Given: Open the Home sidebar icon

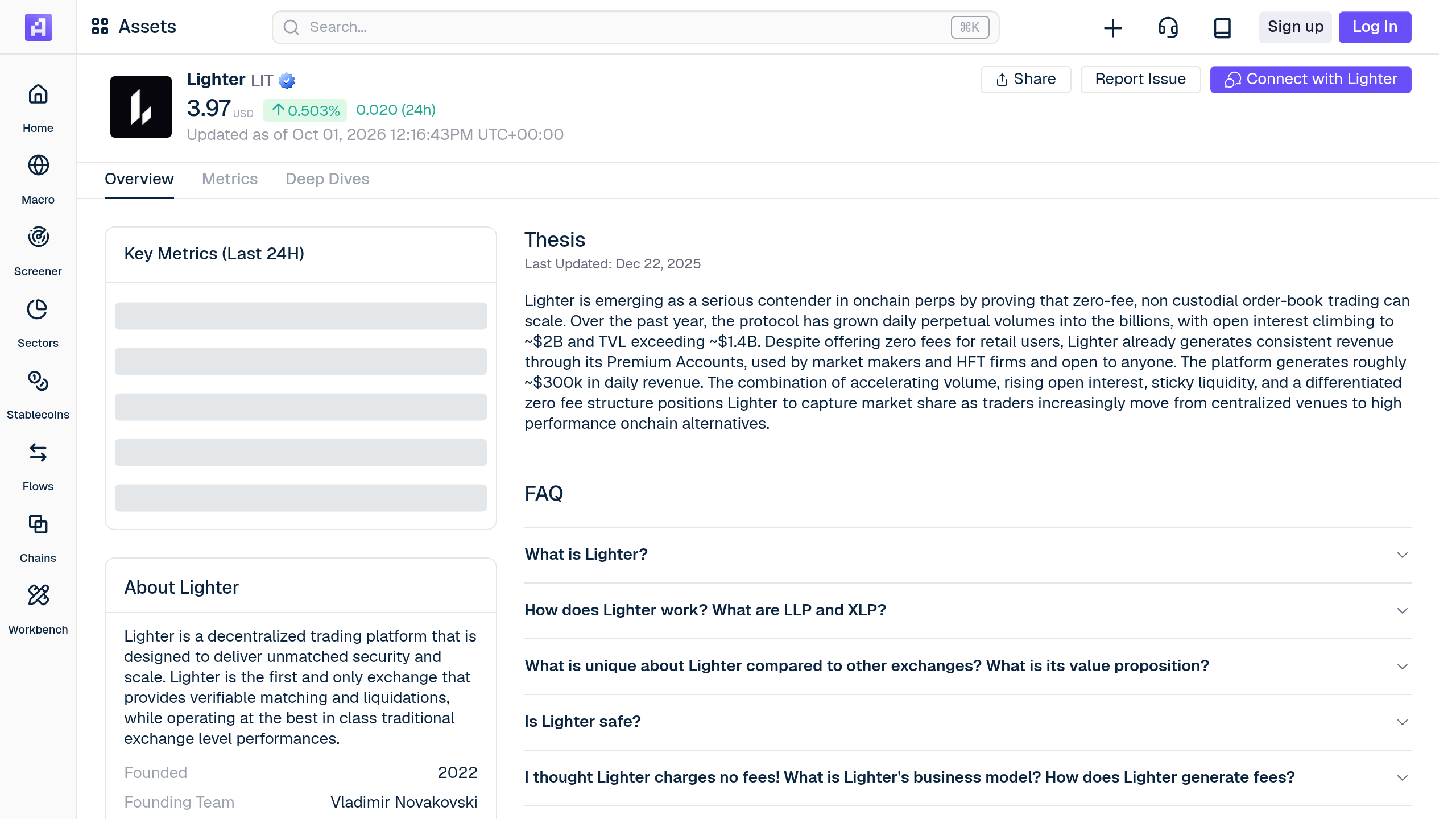Looking at the screenshot, I should tap(38, 94).
